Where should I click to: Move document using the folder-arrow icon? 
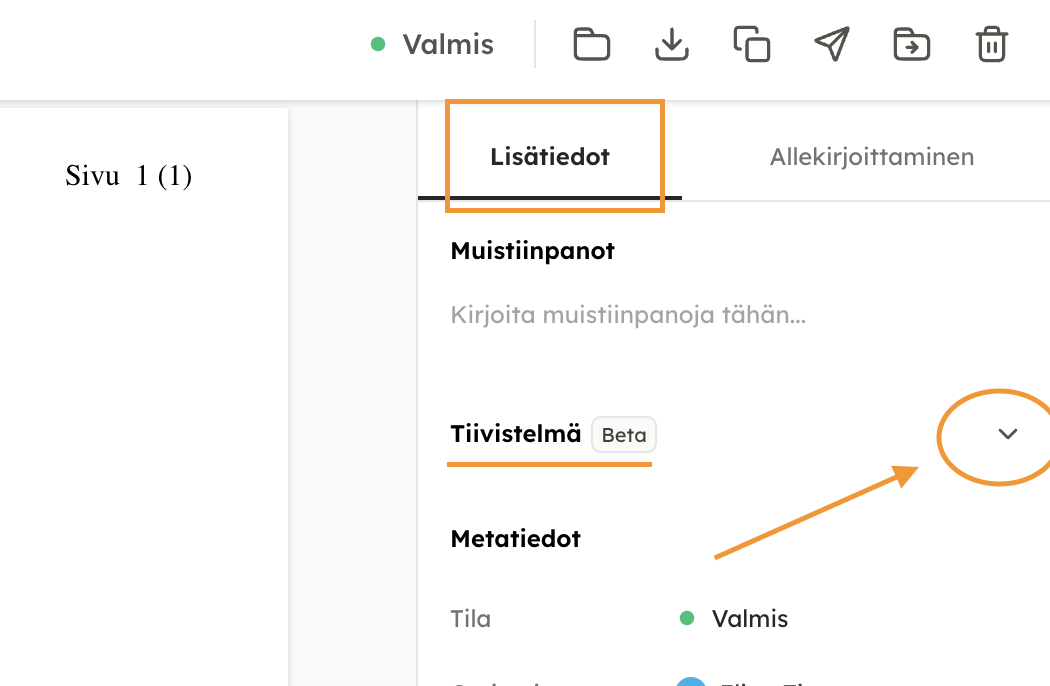click(912, 45)
